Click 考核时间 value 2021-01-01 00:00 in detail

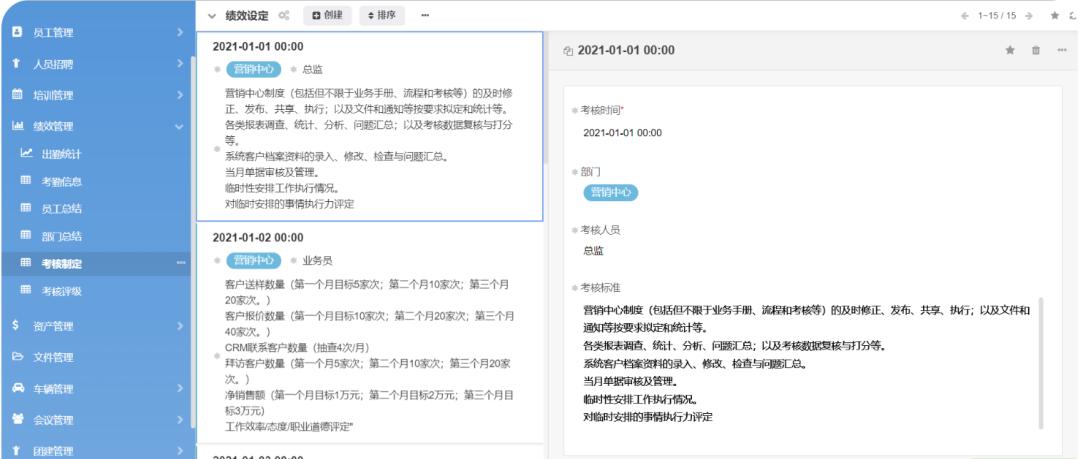click(622, 132)
